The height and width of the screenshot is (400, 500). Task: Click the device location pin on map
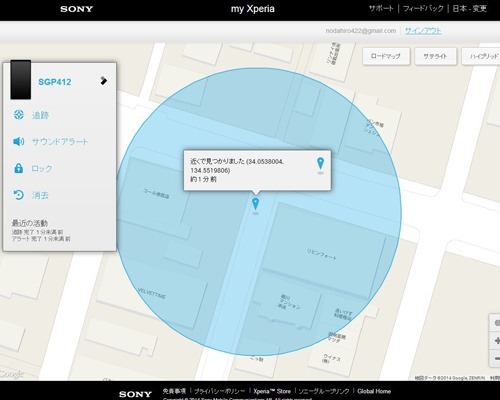(x=255, y=204)
